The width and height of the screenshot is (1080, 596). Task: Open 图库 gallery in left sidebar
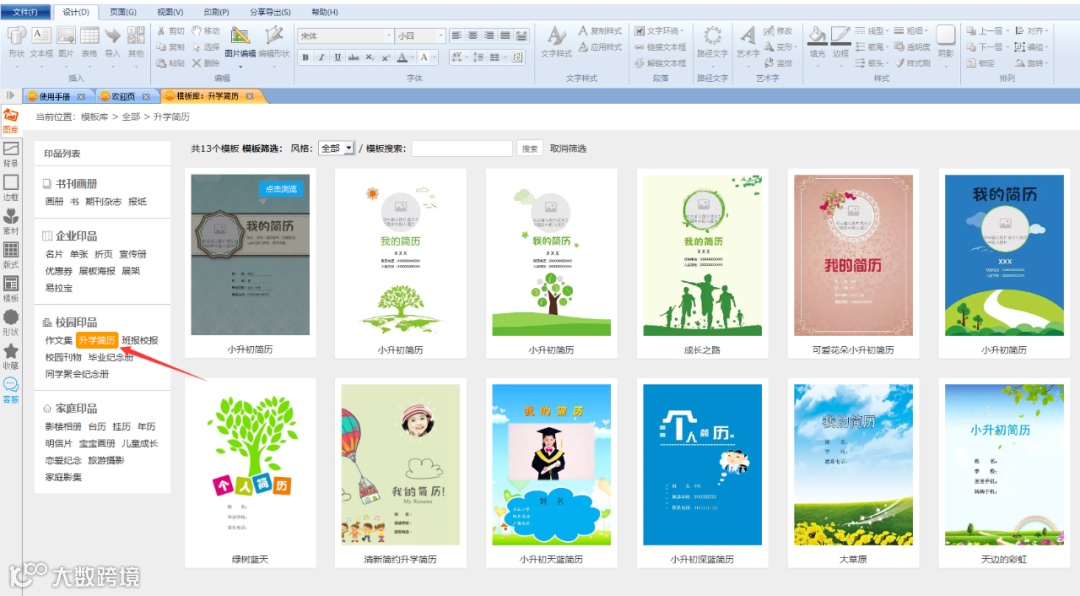(11, 120)
